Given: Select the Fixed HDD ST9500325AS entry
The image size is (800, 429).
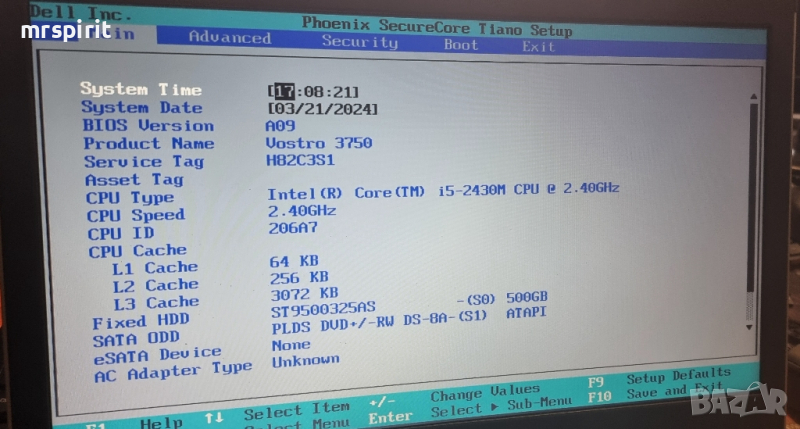Looking at the screenshot, I should point(321,309).
